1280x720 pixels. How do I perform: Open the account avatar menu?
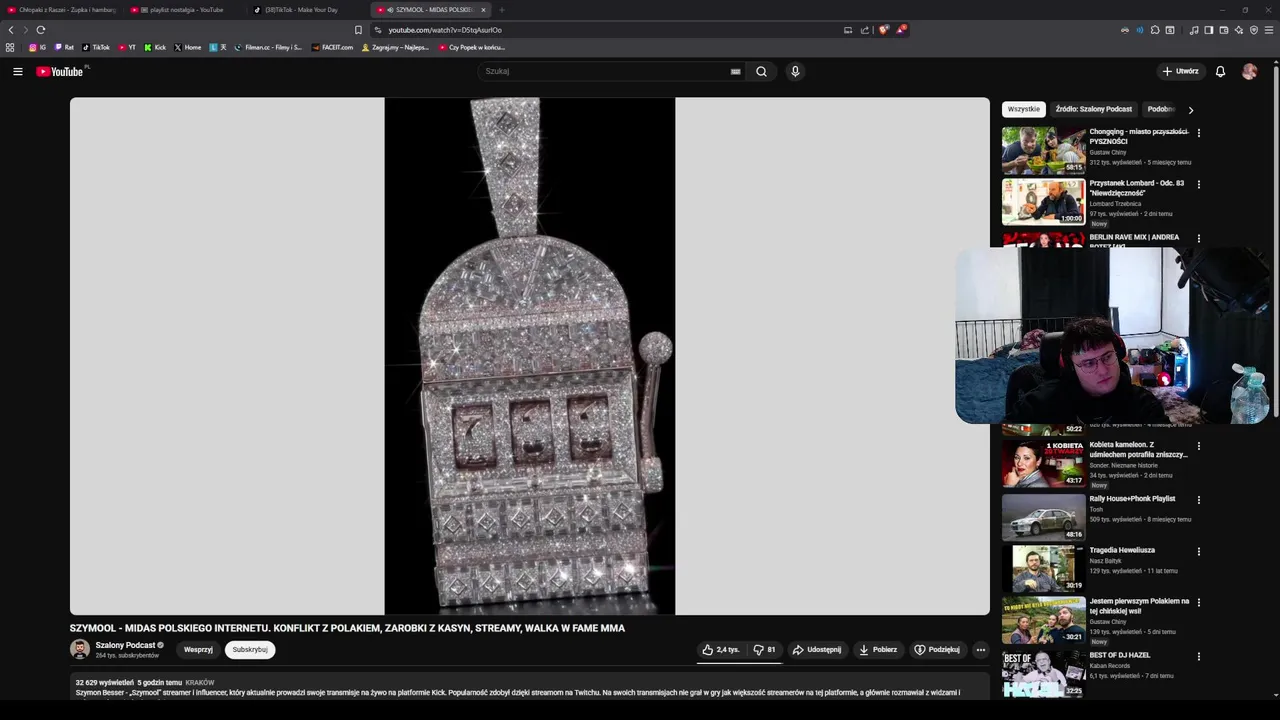tap(1249, 71)
